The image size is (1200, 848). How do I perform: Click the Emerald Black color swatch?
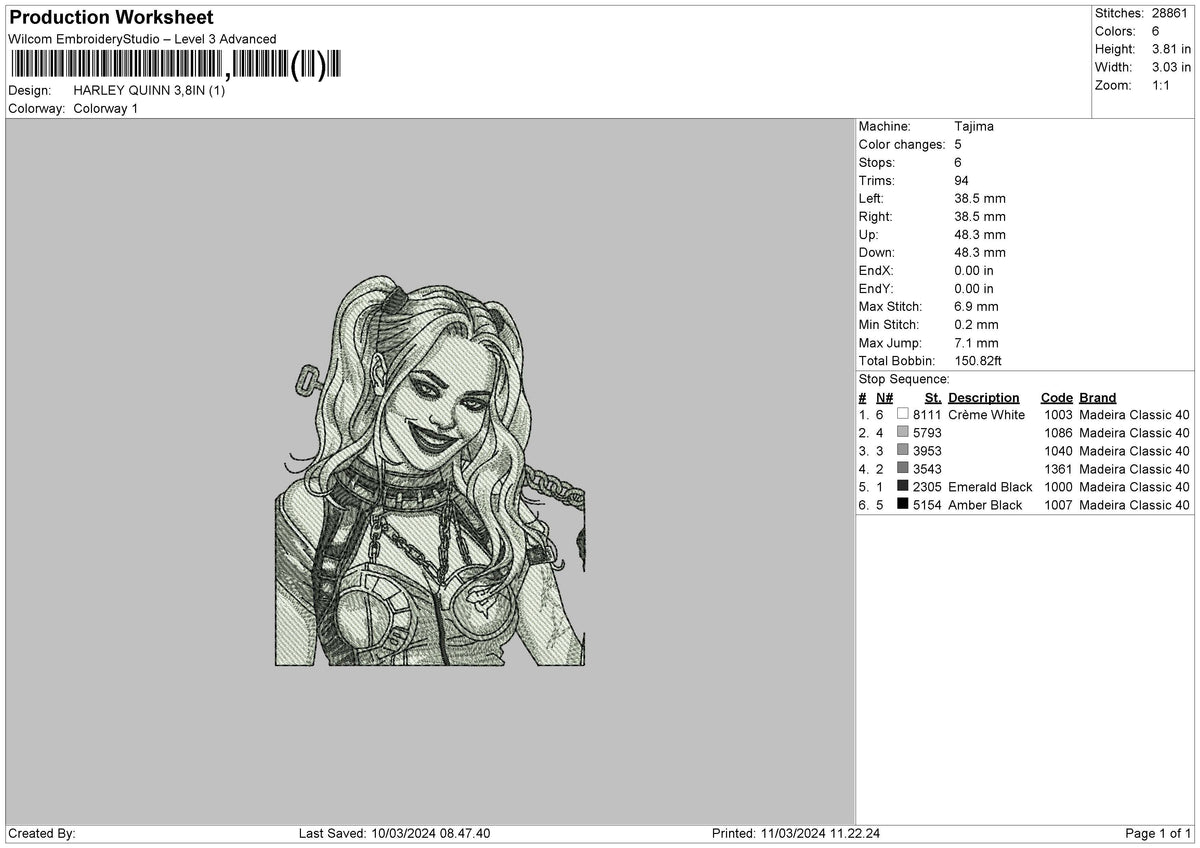tap(903, 487)
